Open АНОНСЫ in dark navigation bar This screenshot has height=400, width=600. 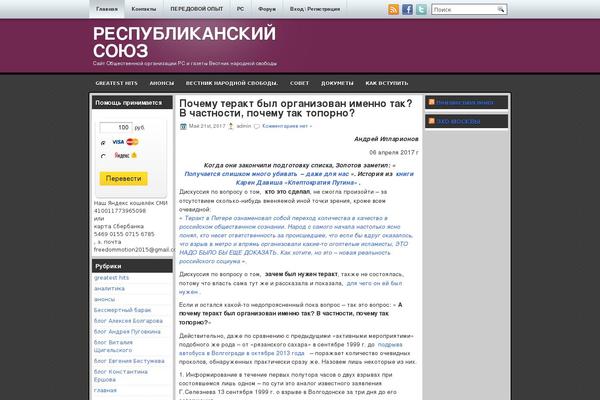tap(161, 83)
